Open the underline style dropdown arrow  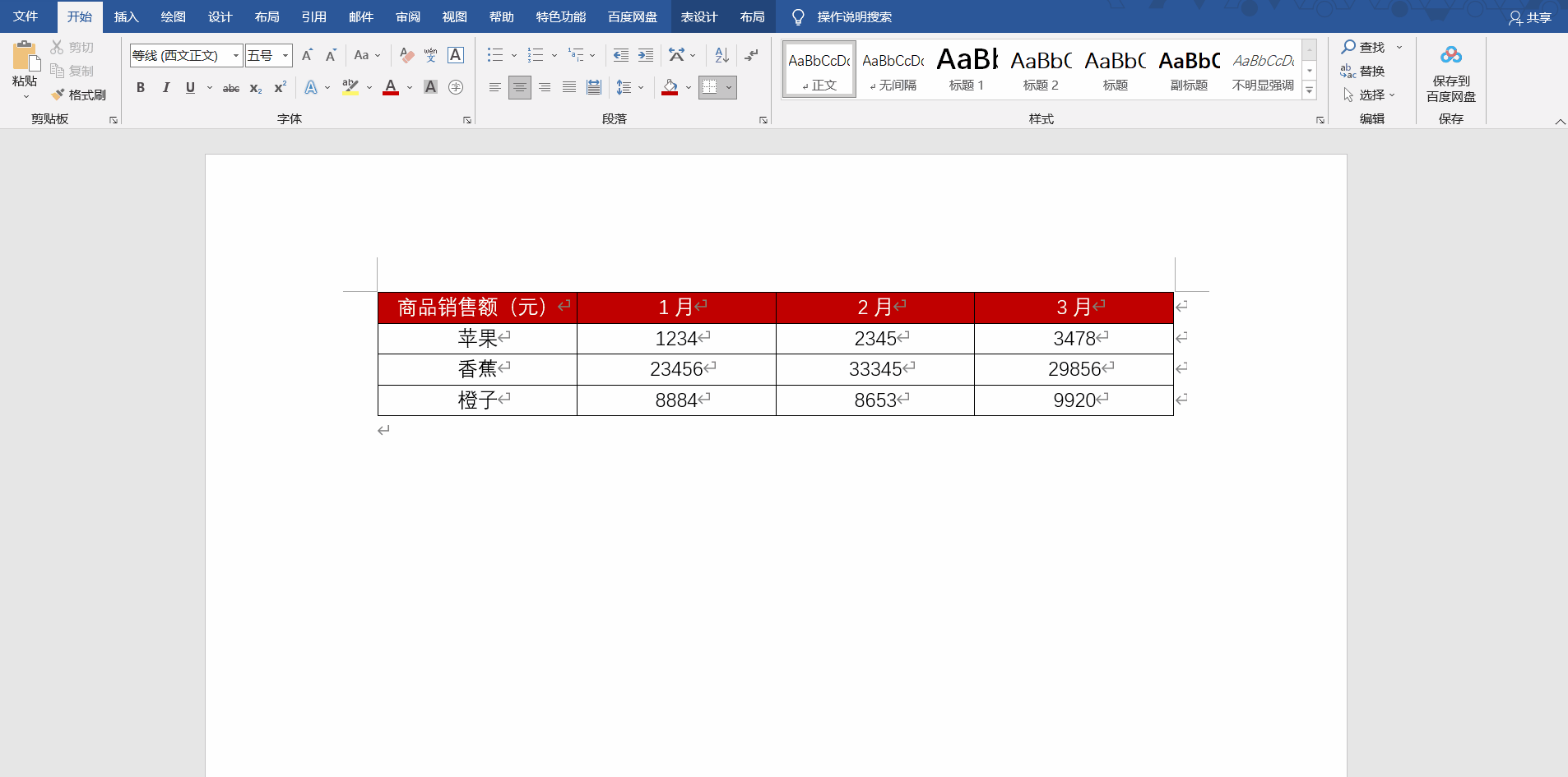click(x=210, y=87)
